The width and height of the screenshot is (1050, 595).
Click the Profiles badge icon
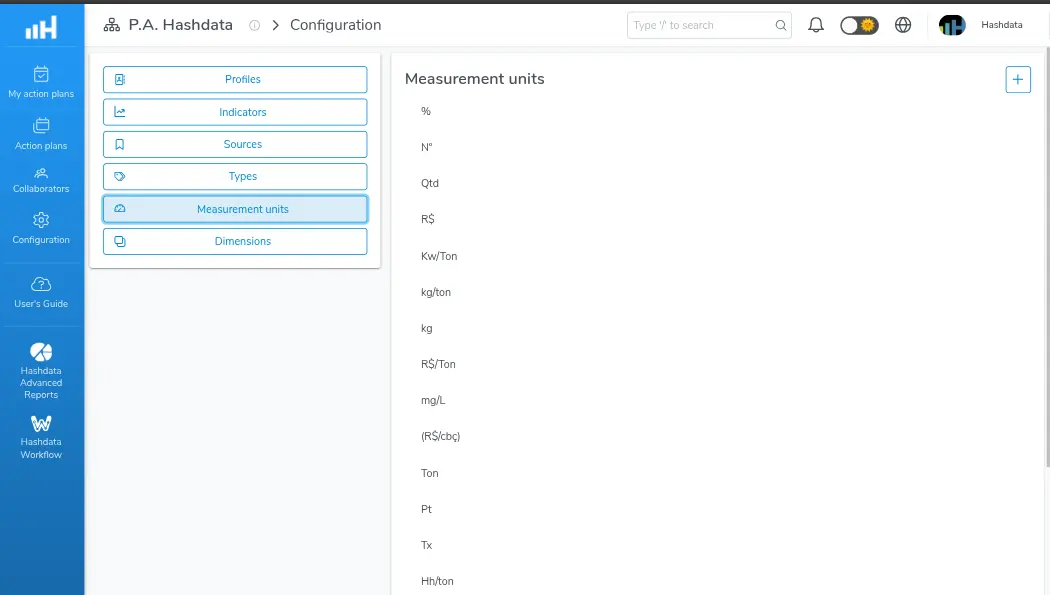pos(120,80)
